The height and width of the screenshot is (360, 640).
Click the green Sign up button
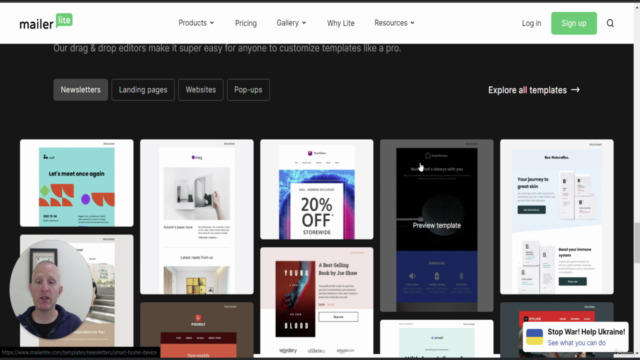[x=574, y=23]
